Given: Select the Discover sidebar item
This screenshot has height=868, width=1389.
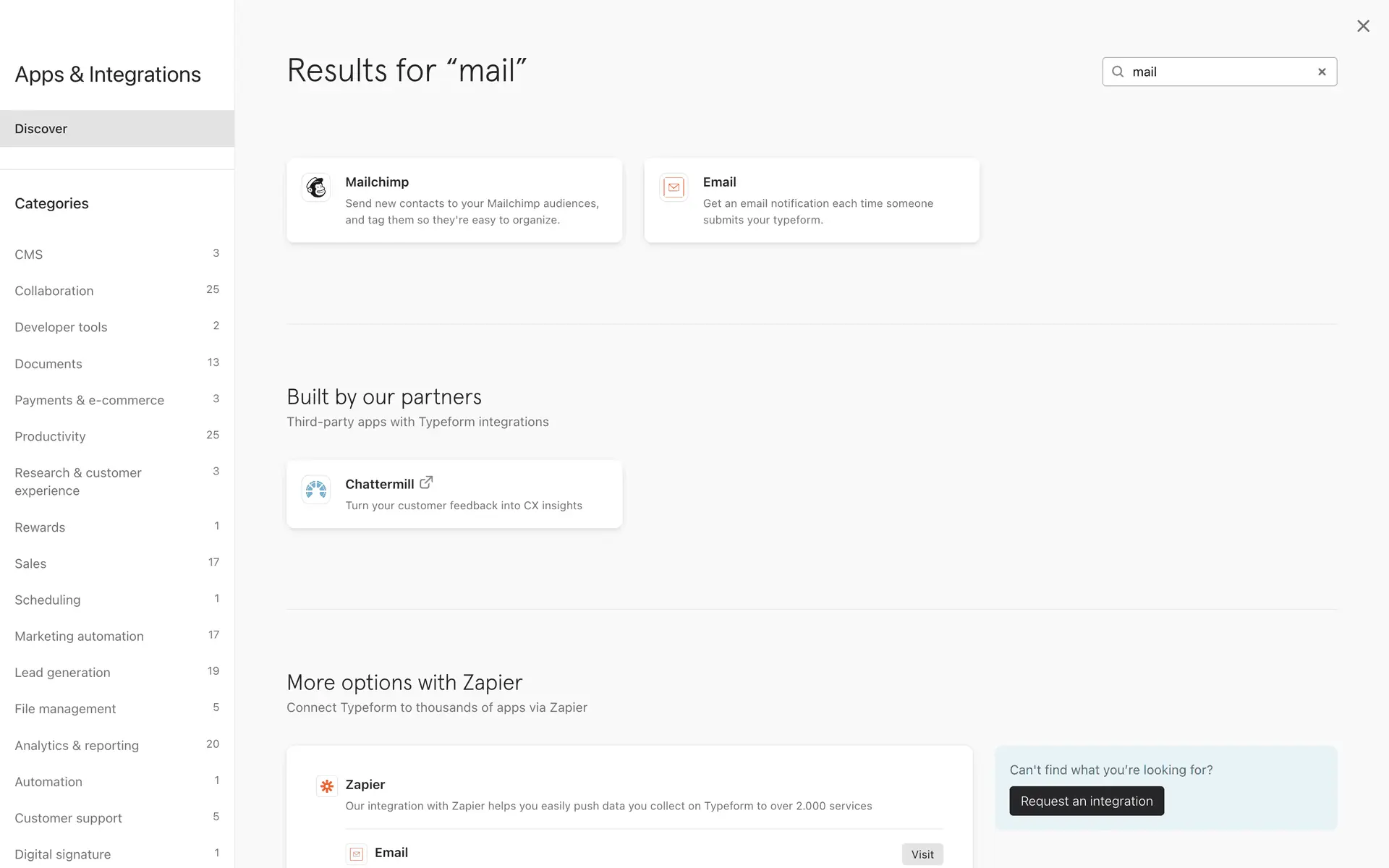Looking at the screenshot, I should 41,129.
